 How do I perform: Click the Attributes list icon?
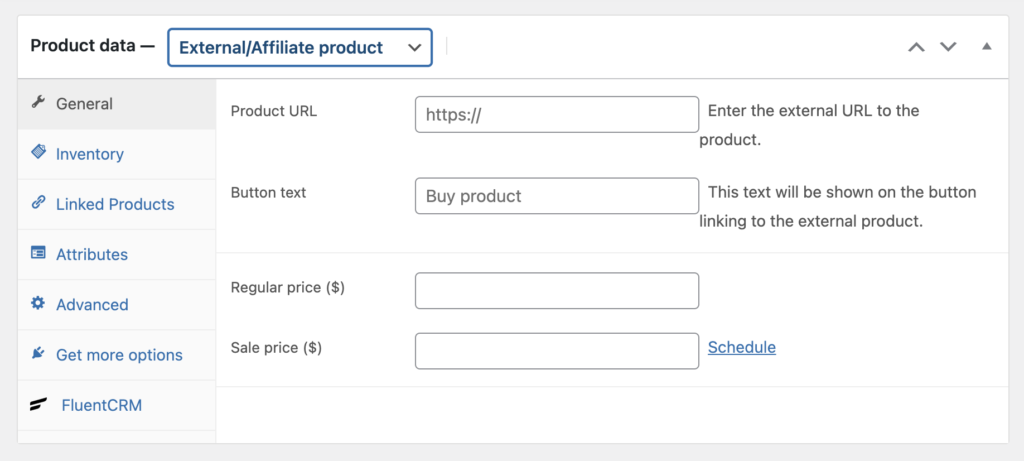[x=38, y=253]
